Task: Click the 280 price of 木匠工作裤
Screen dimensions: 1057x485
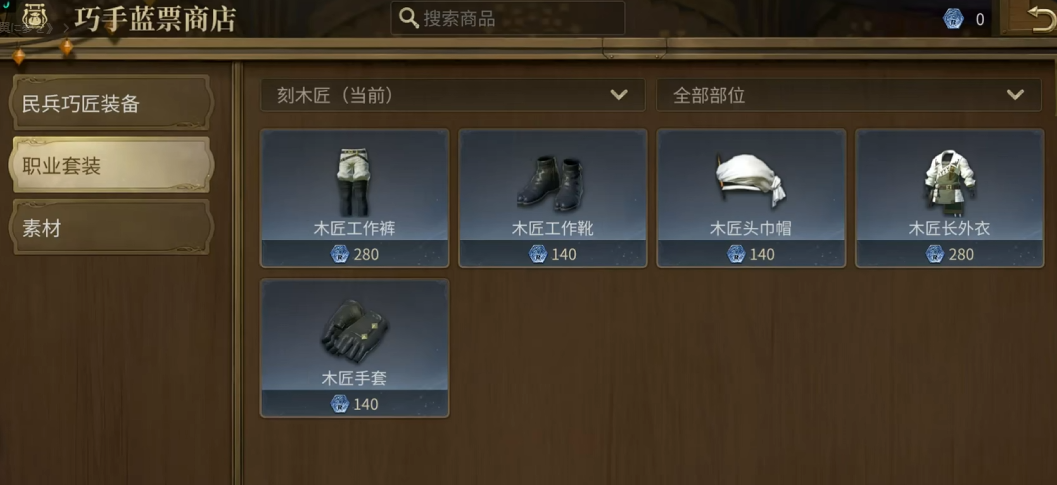Action: (x=366, y=254)
